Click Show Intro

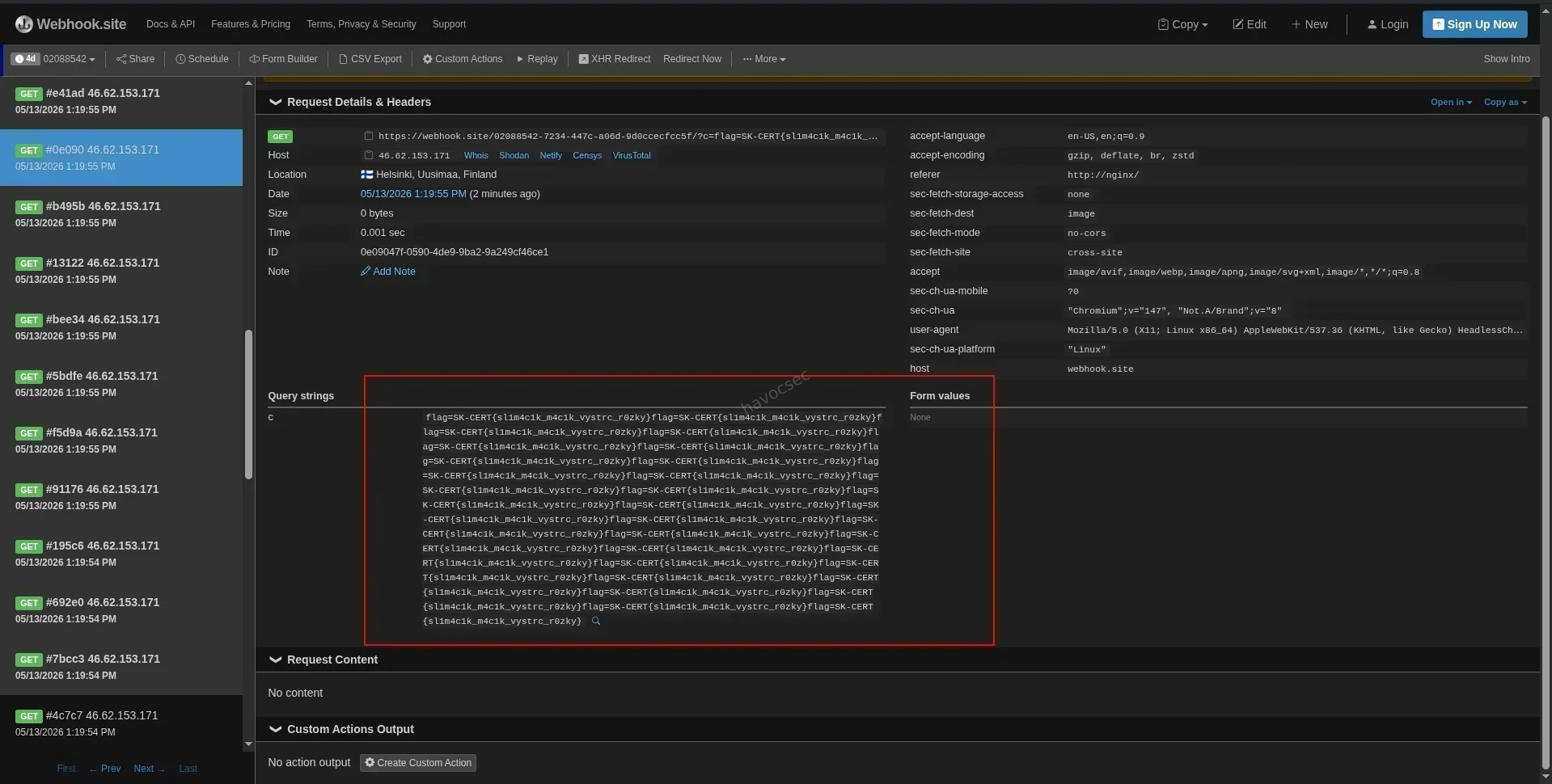(1506, 59)
